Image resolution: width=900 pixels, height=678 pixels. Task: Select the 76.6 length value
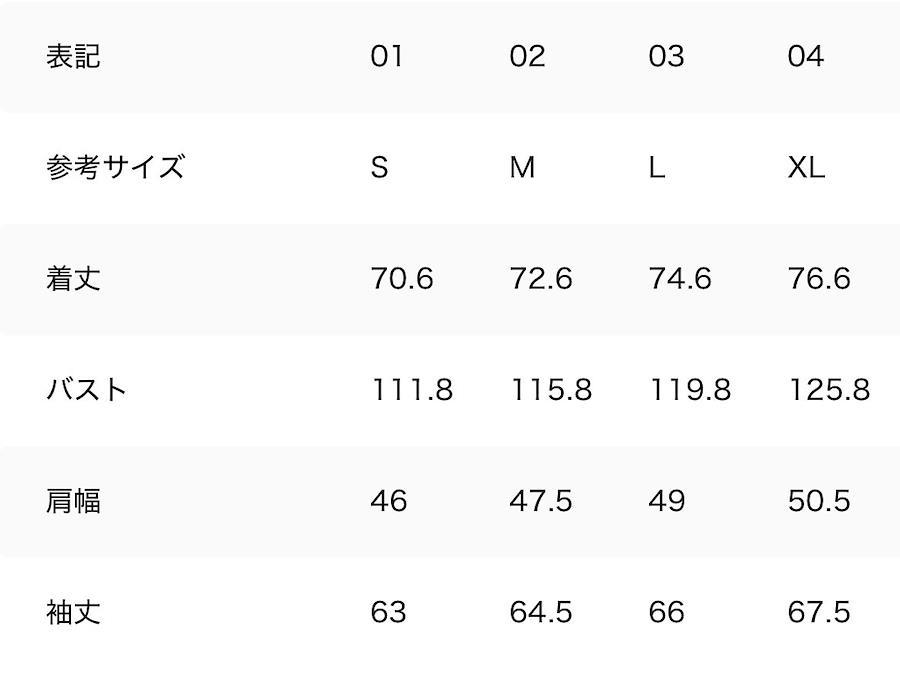[x=818, y=278]
